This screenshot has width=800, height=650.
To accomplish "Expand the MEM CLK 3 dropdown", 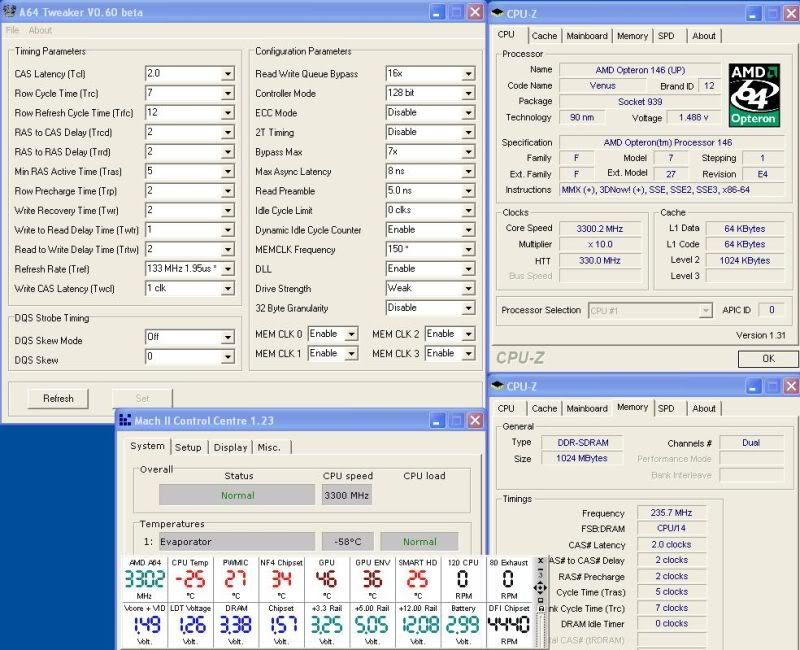I will tap(468, 354).
